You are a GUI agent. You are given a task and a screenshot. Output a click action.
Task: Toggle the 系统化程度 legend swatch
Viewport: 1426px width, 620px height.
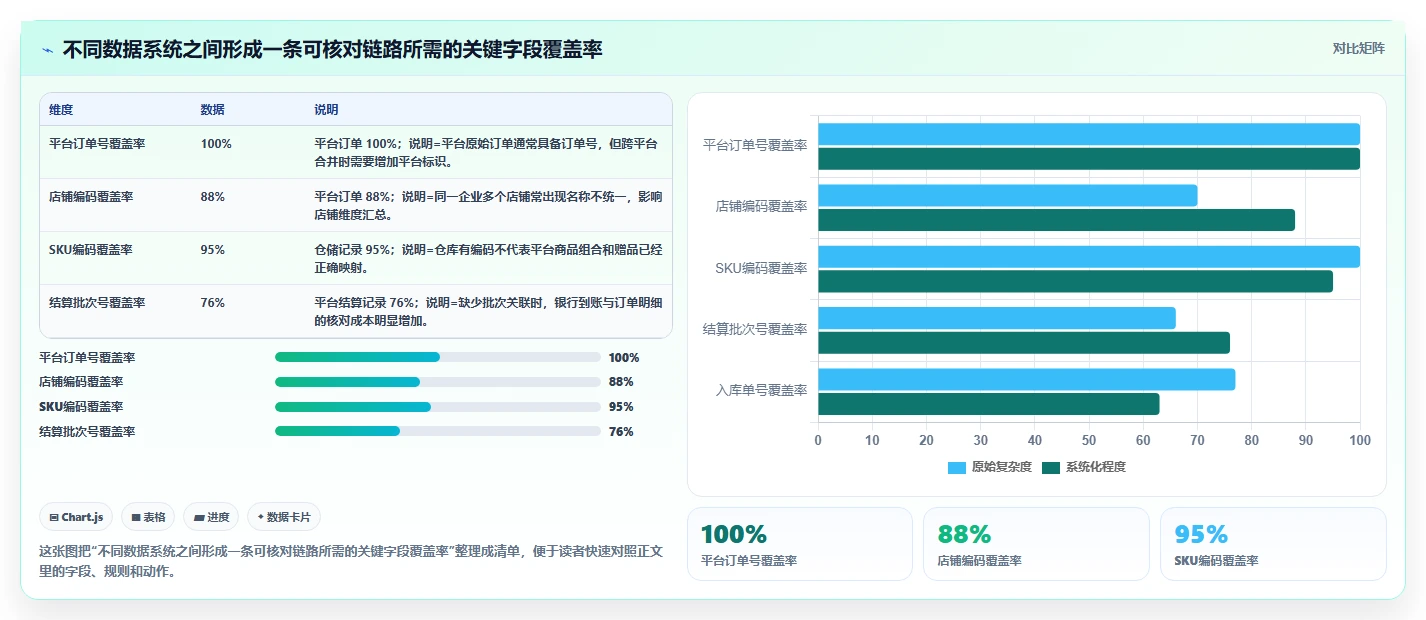pyautogui.click(x=1051, y=467)
